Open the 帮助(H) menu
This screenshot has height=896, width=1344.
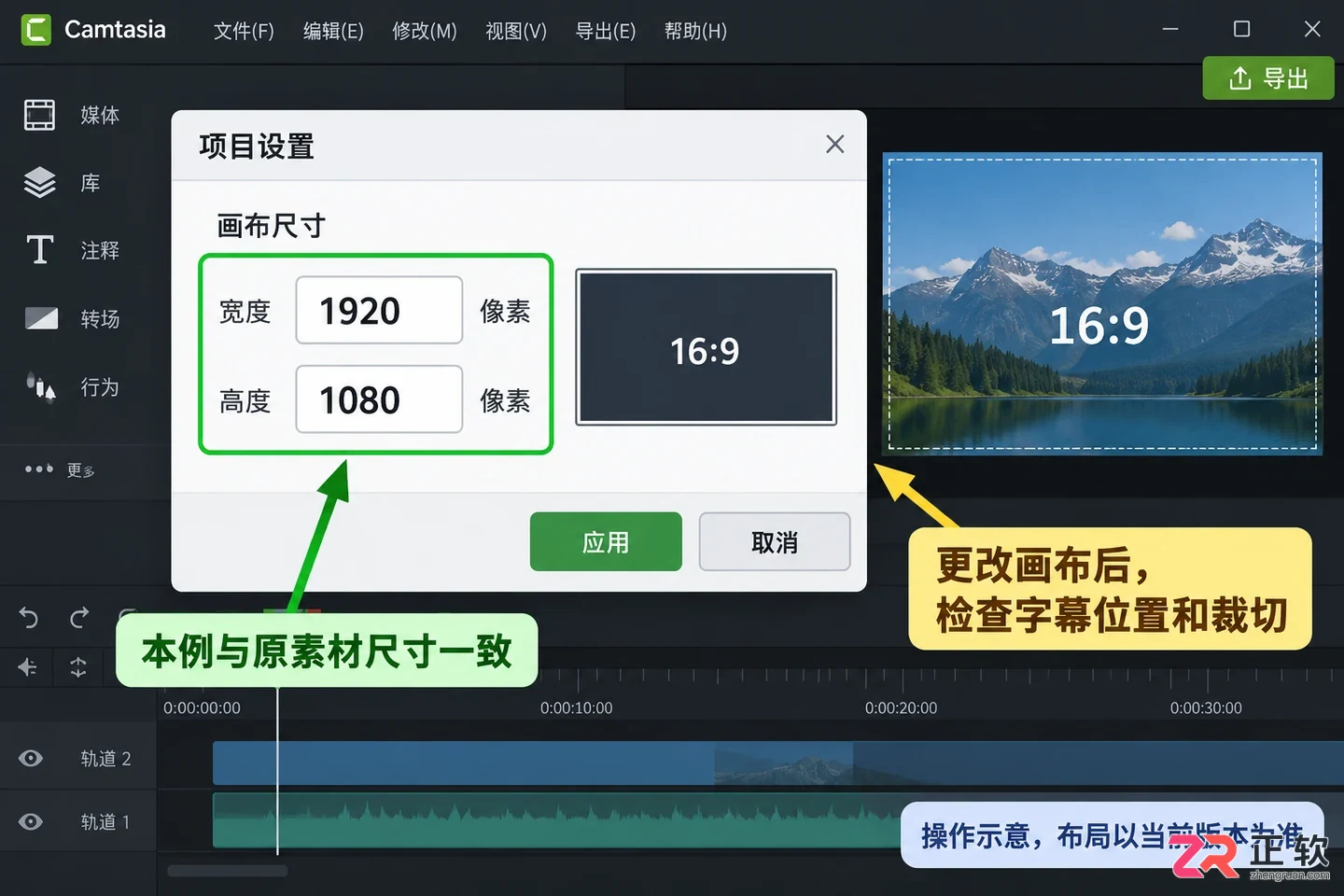point(695,31)
